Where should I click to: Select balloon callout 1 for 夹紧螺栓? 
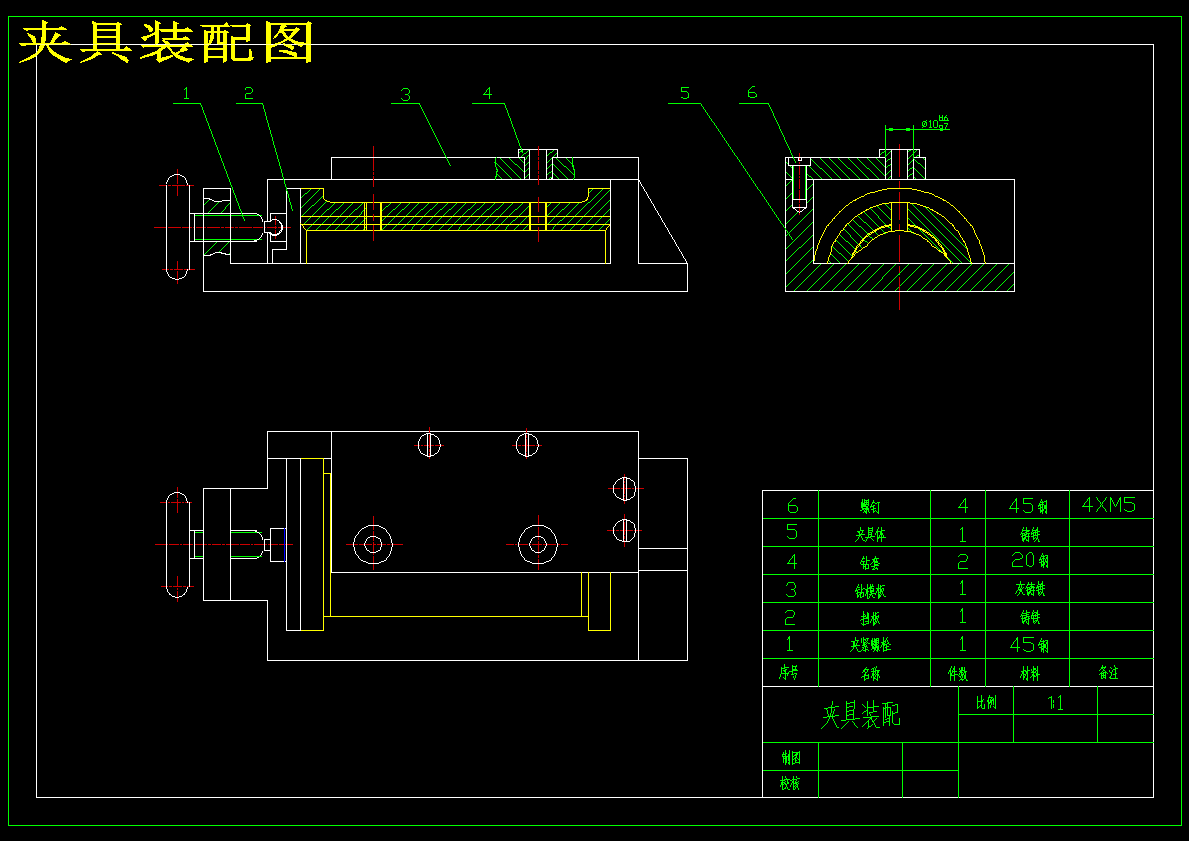(x=184, y=93)
